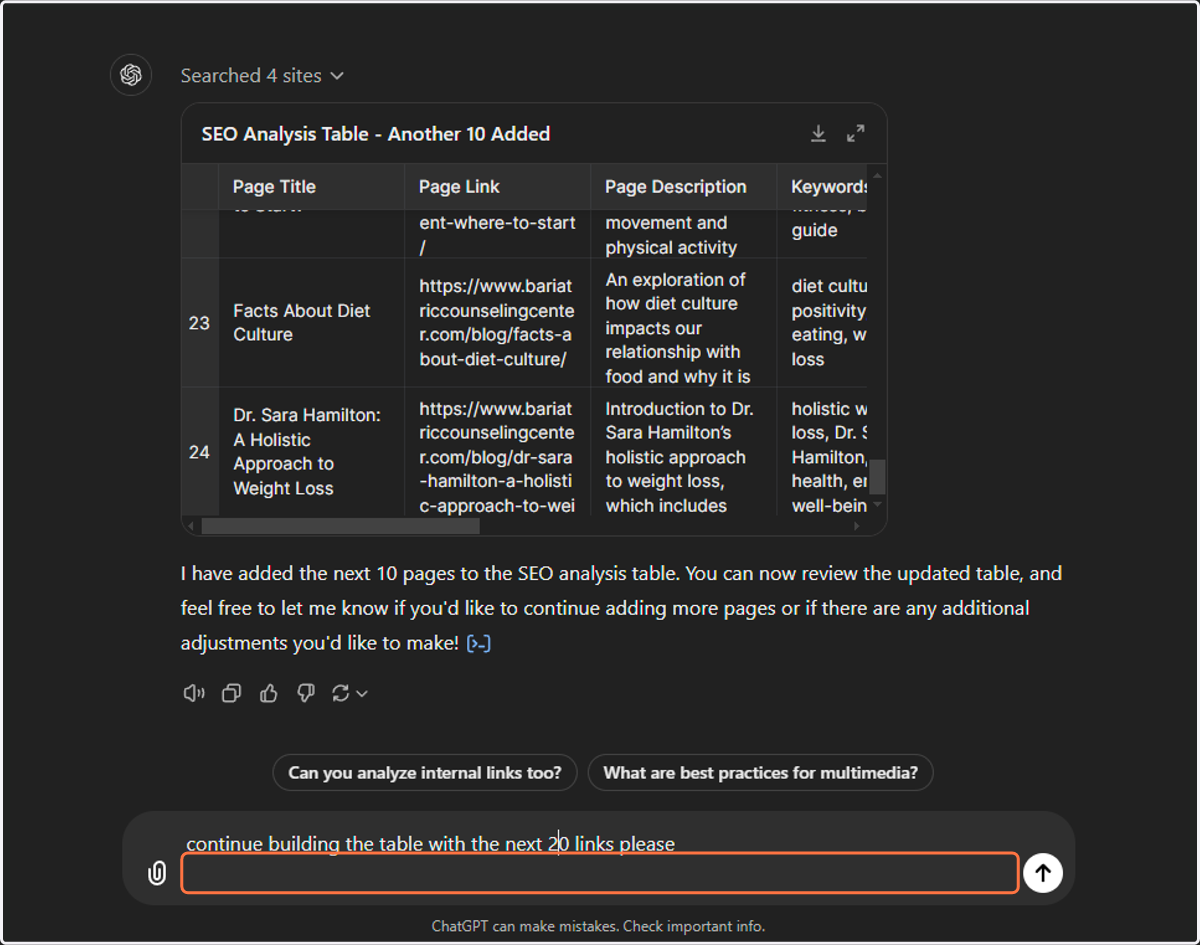Click the Dr. Sara Hamilton title cell
This screenshot has height=945, width=1200.
311,452
